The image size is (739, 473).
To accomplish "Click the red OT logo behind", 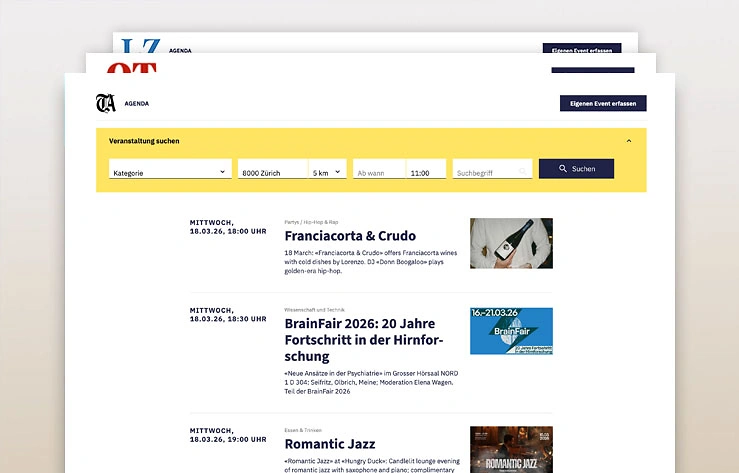I will pos(133,68).
